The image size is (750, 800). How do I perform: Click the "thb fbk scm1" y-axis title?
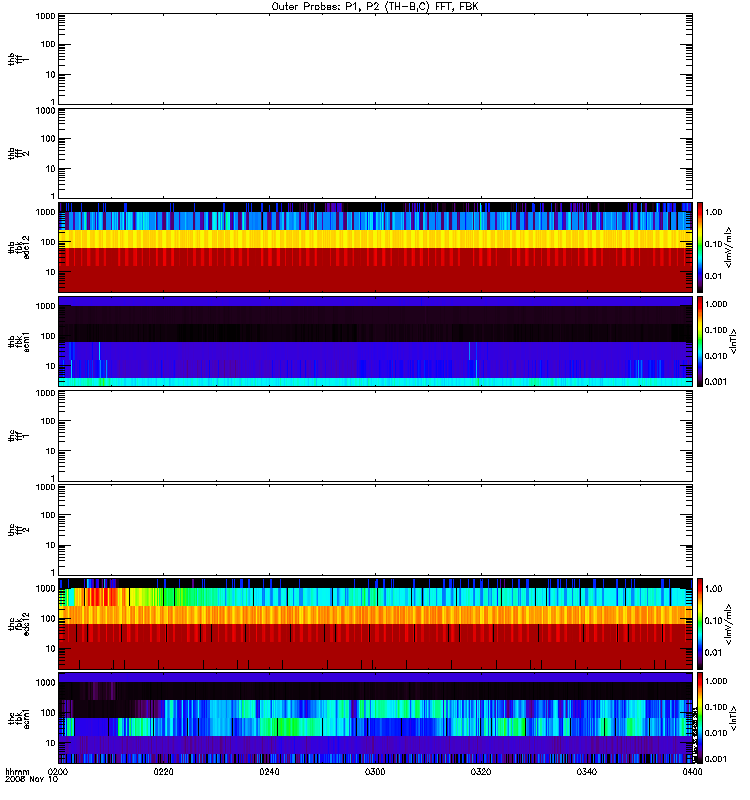click(x=18, y=341)
